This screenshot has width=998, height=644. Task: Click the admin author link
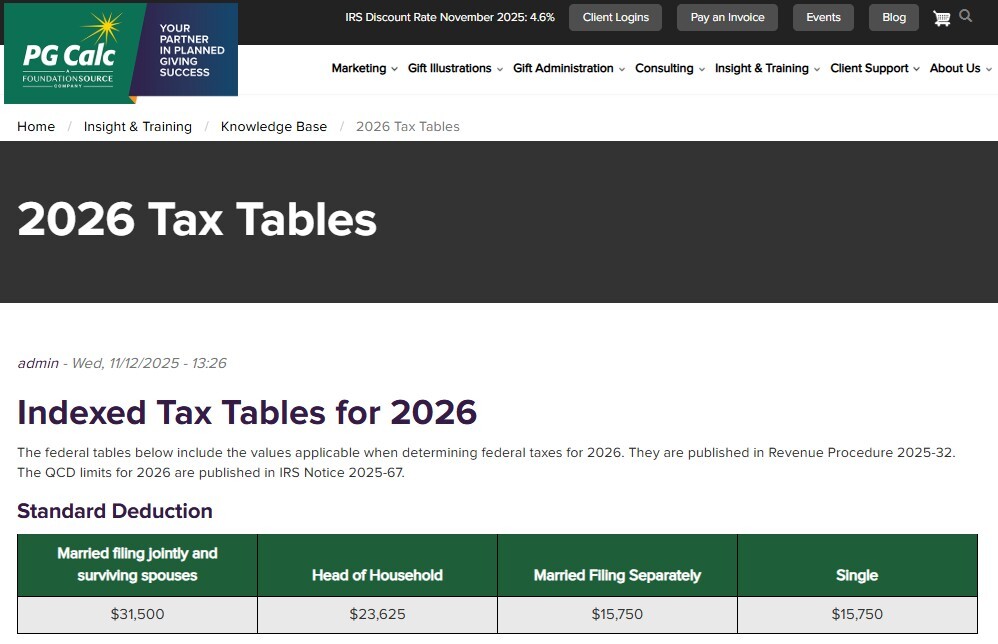(x=38, y=363)
